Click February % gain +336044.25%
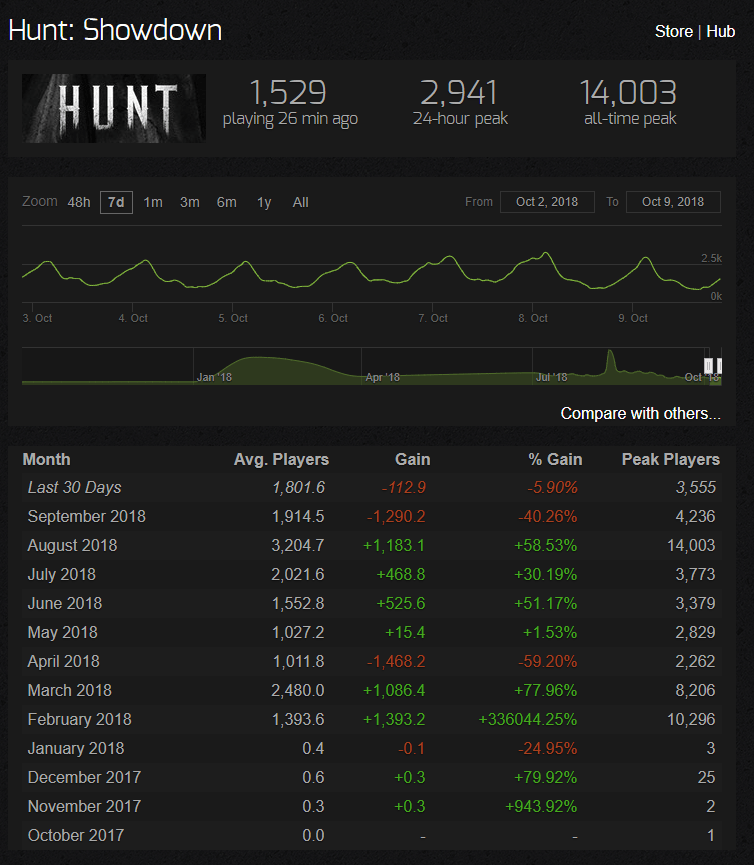Image resolution: width=754 pixels, height=865 pixels. point(528,719)
